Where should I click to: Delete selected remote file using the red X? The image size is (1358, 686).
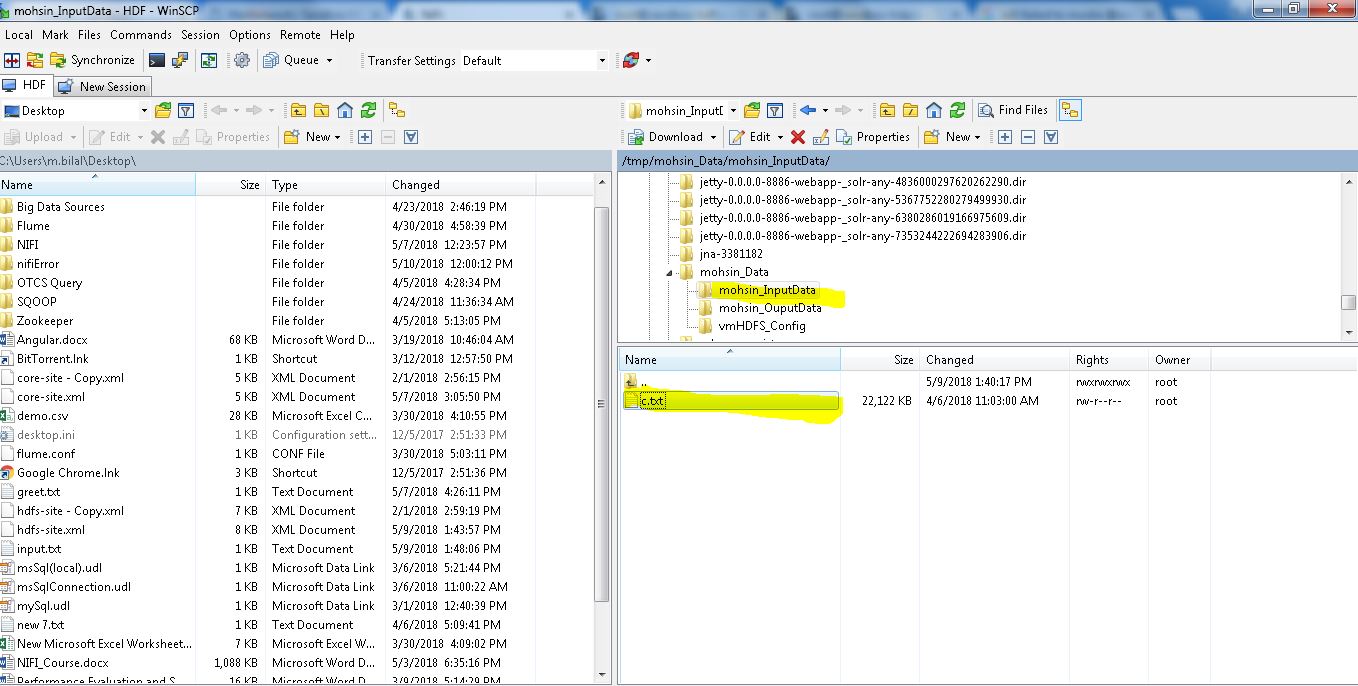[x=796, y=137]
